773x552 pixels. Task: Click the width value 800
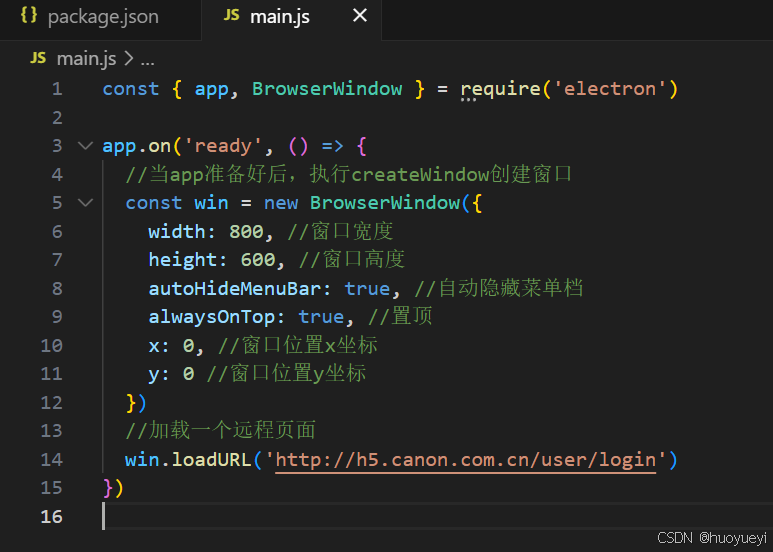(246, 232)
